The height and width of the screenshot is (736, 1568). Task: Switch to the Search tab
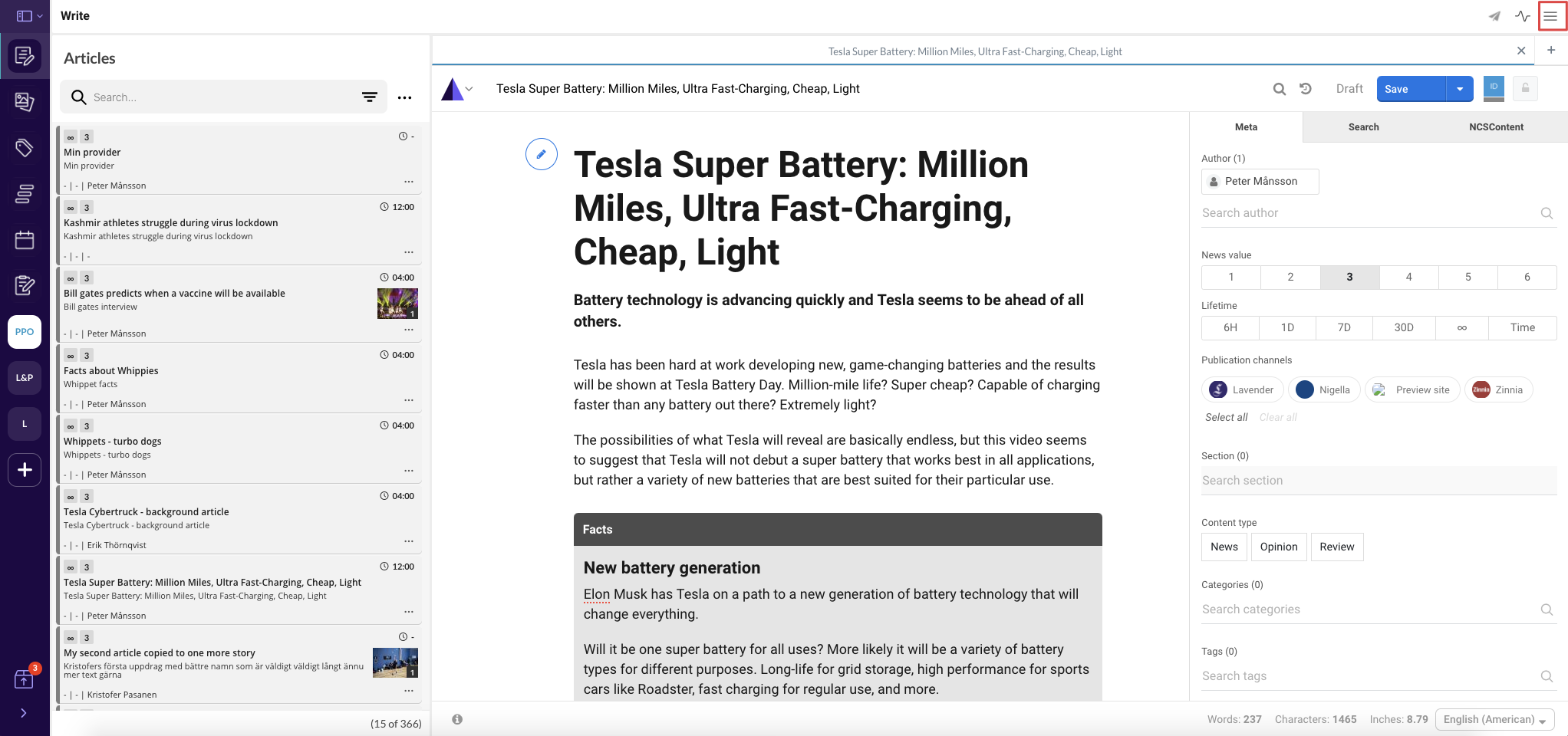pos(1363,127)
